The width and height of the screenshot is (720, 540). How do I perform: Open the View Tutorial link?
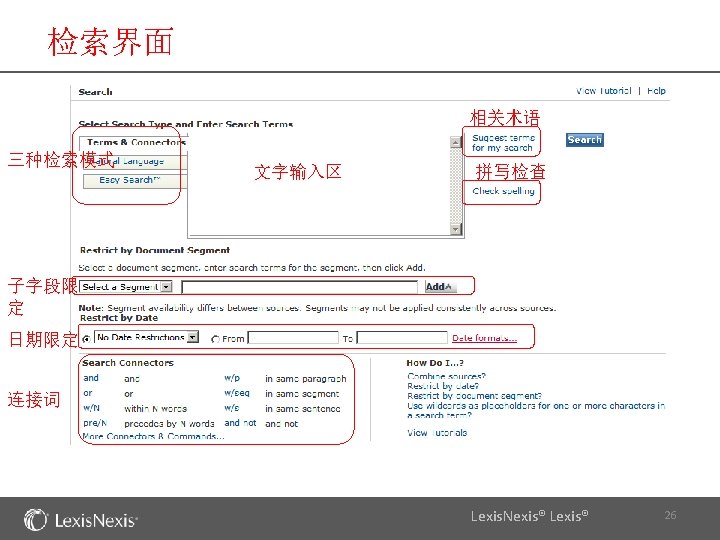point(603,91)
